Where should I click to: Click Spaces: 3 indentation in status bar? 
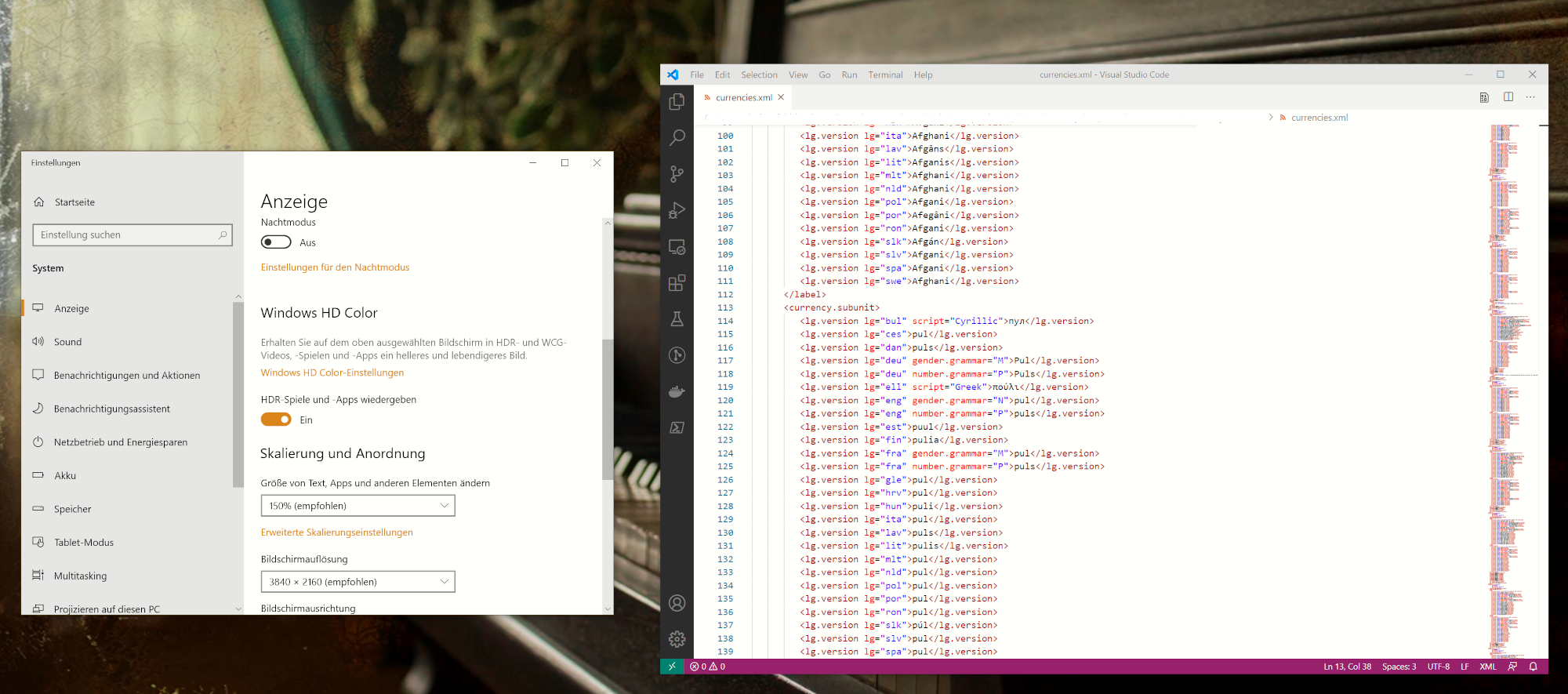(x=1399, y=667)
